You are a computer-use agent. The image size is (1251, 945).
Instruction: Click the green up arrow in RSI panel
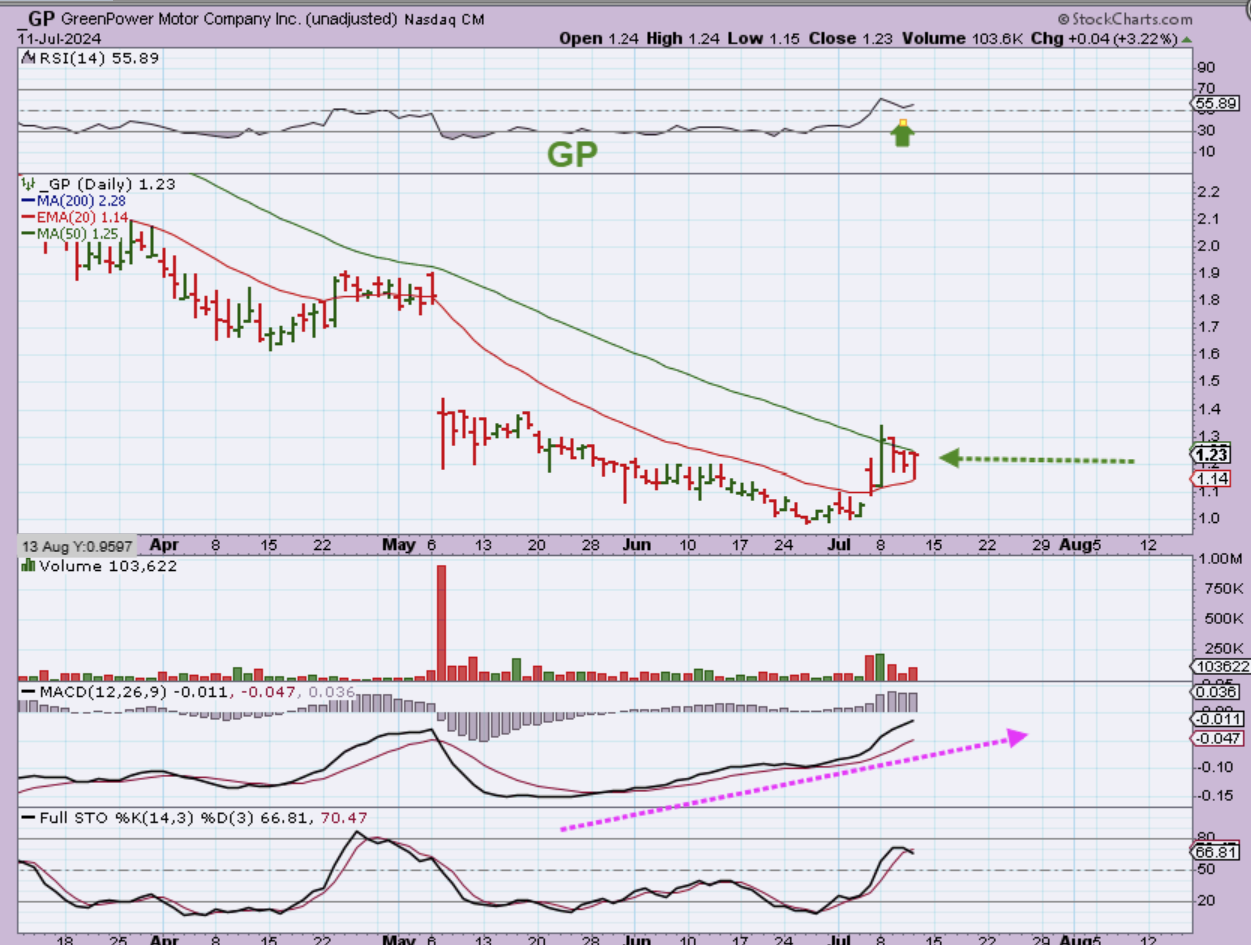(x=903, y=136)
